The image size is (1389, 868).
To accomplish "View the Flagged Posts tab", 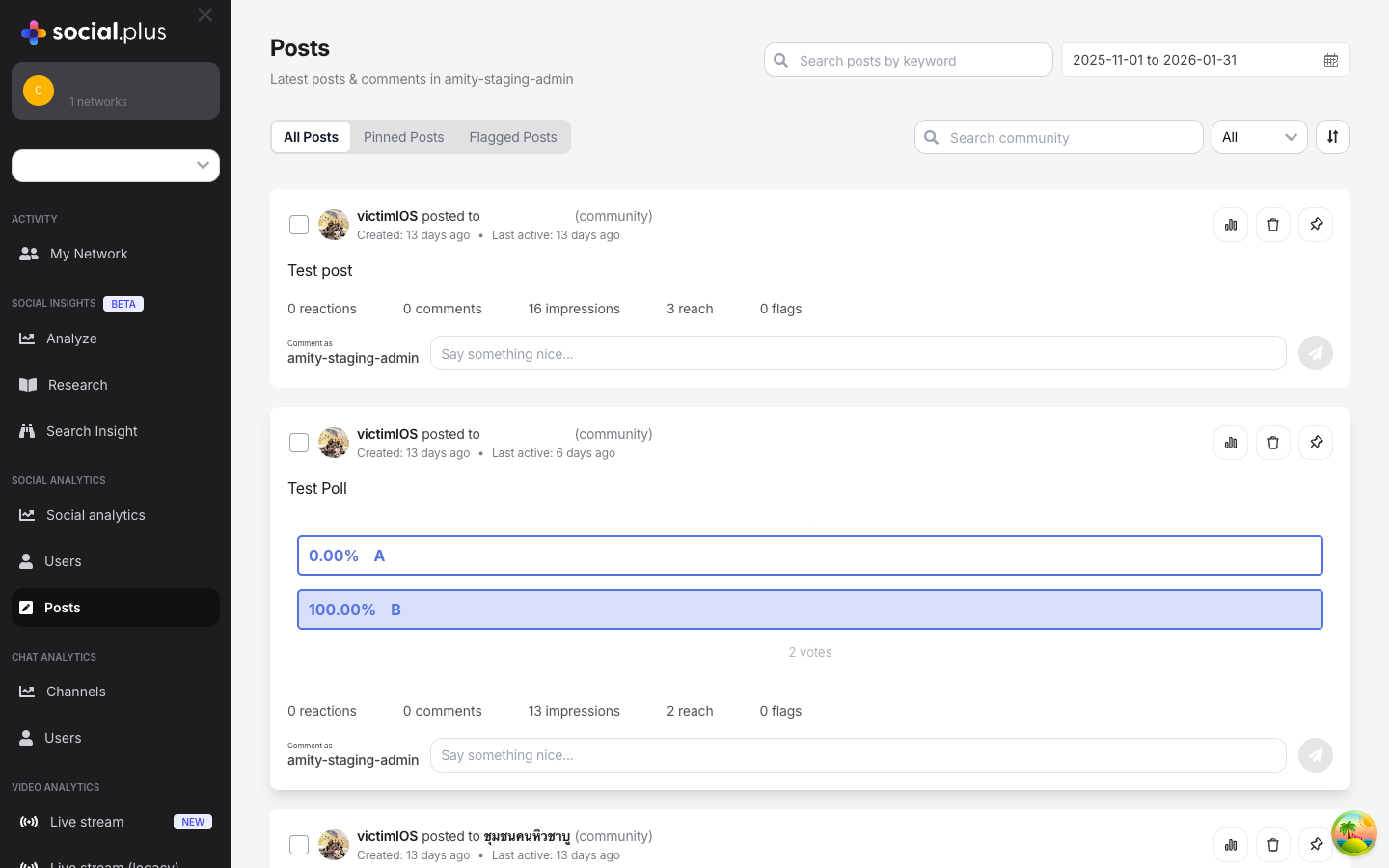I will [x=512, y=137].
